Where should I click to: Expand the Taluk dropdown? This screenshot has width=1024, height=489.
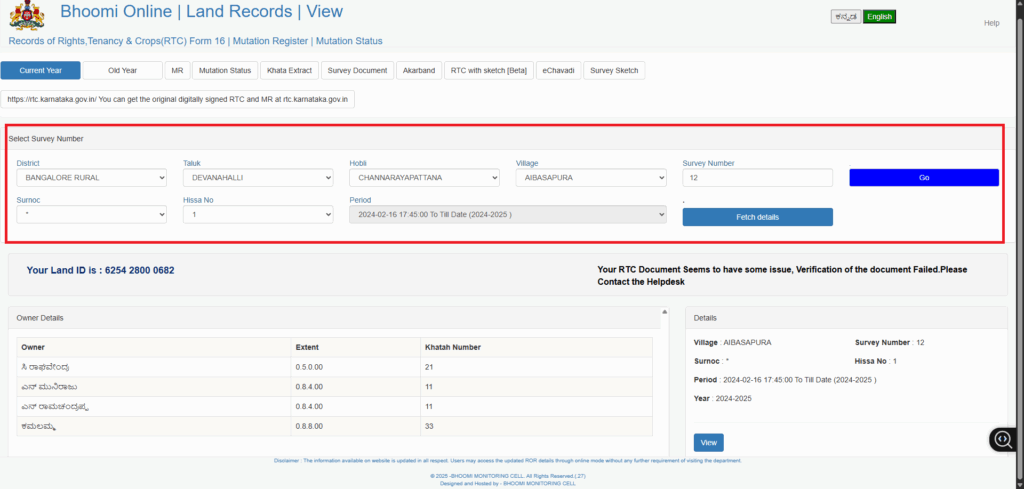tap(258, 178)
